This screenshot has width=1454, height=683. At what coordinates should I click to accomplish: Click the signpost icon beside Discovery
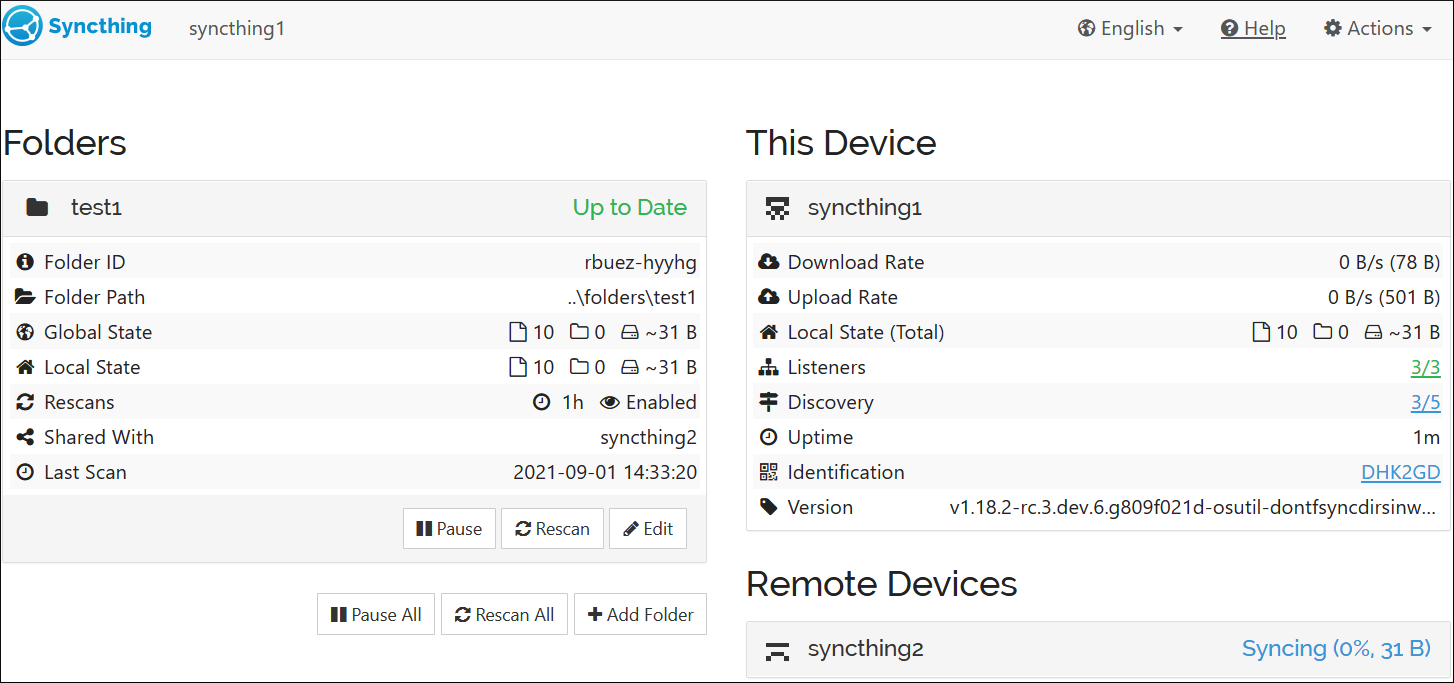pos(768,402)
